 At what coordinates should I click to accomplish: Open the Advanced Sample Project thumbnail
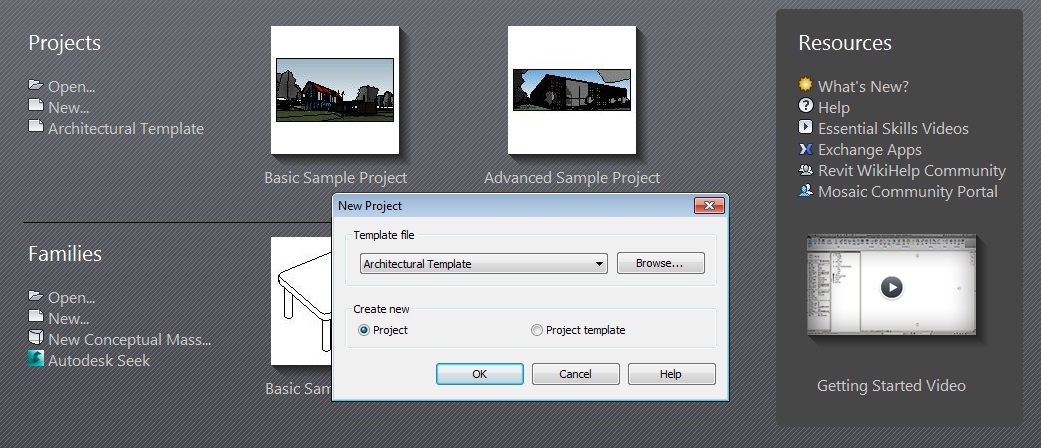click(572, 90)
